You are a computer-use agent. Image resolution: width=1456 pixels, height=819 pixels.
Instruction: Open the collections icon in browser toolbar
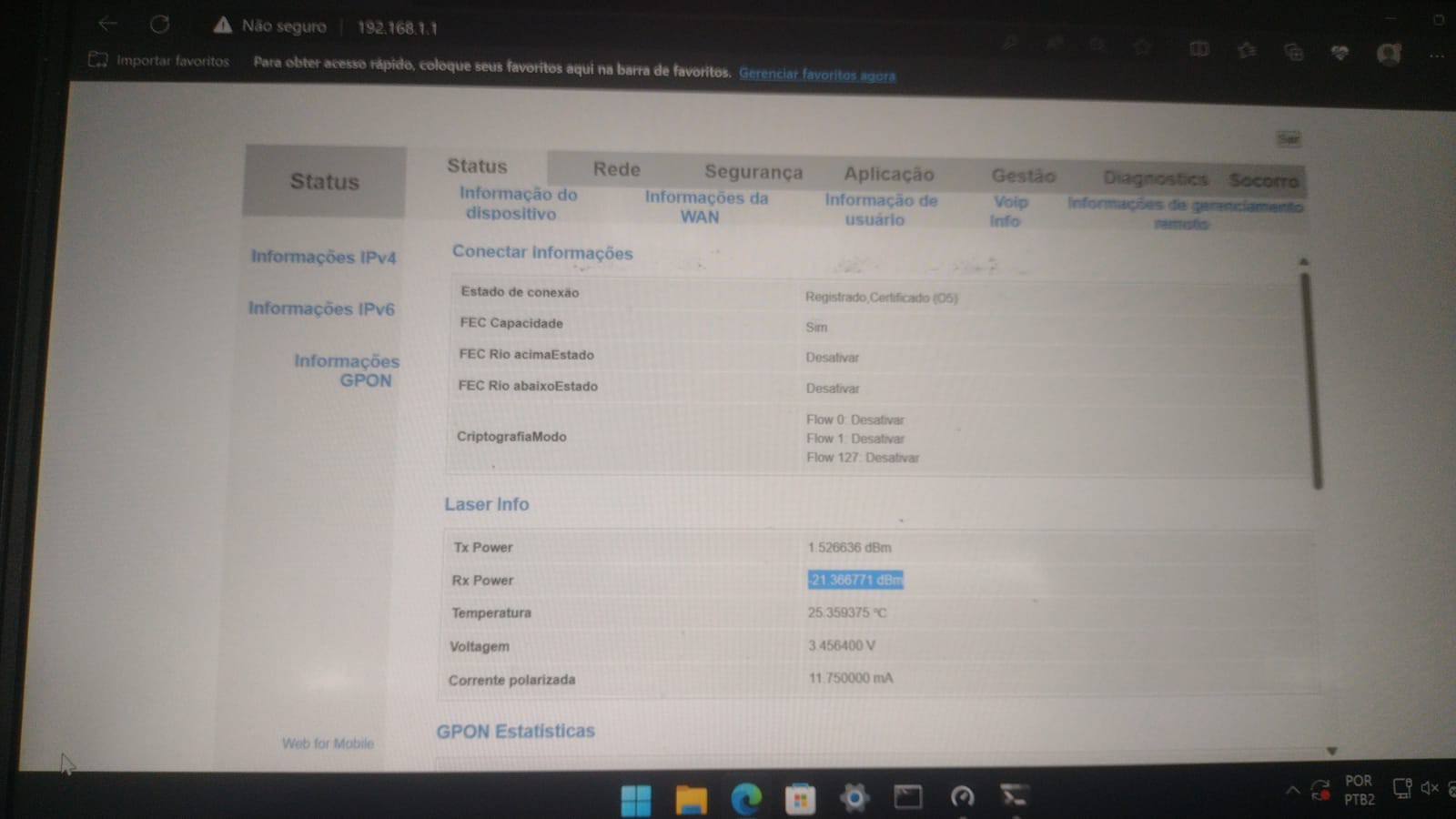pyautogui.click(x=1293, y=52)
